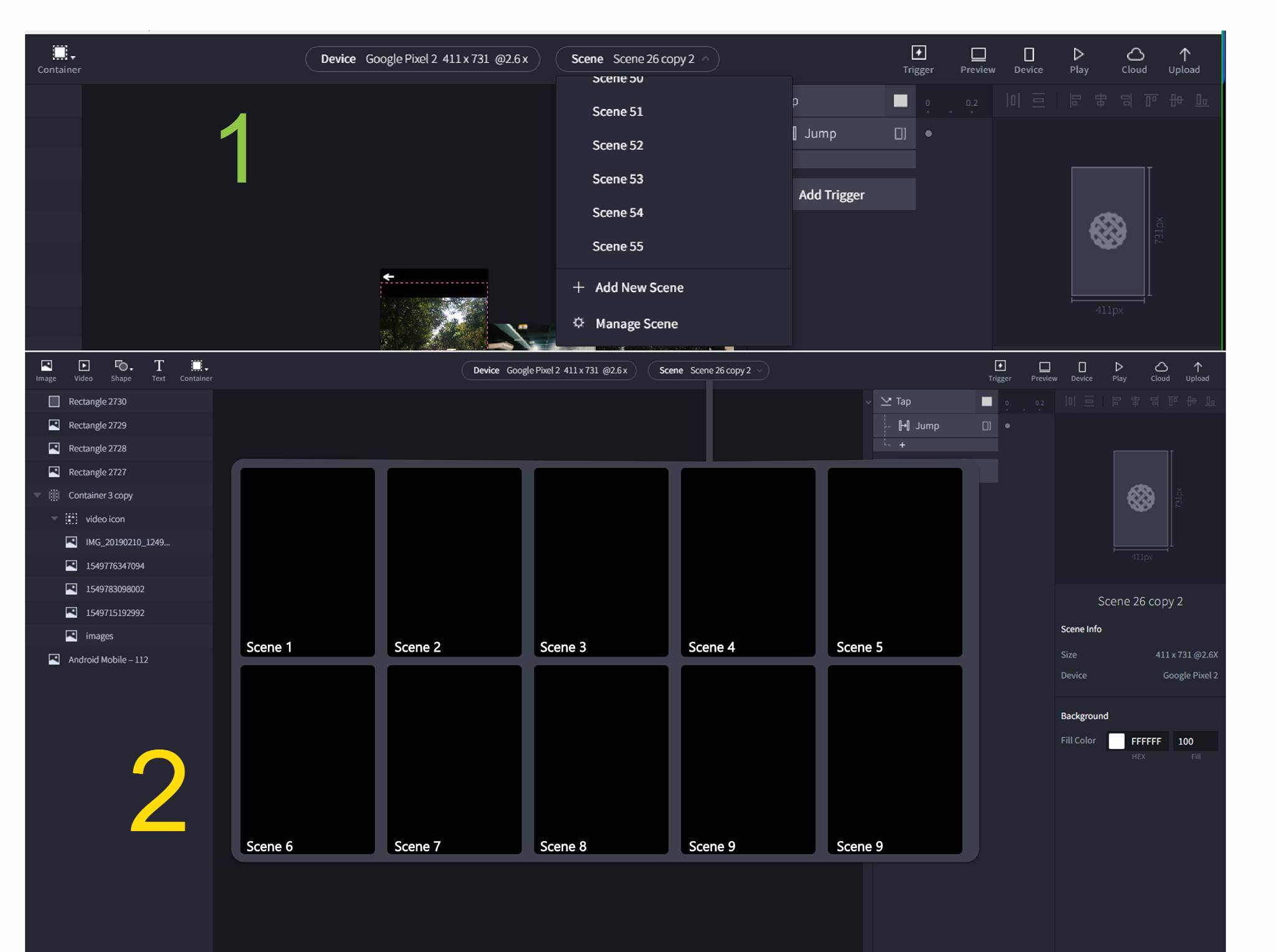The height and width of the screenshot is (952, 1276).
Task: Open Scene 26 copy 2 dropdown, top screenshot
Action: pos(637,59)
